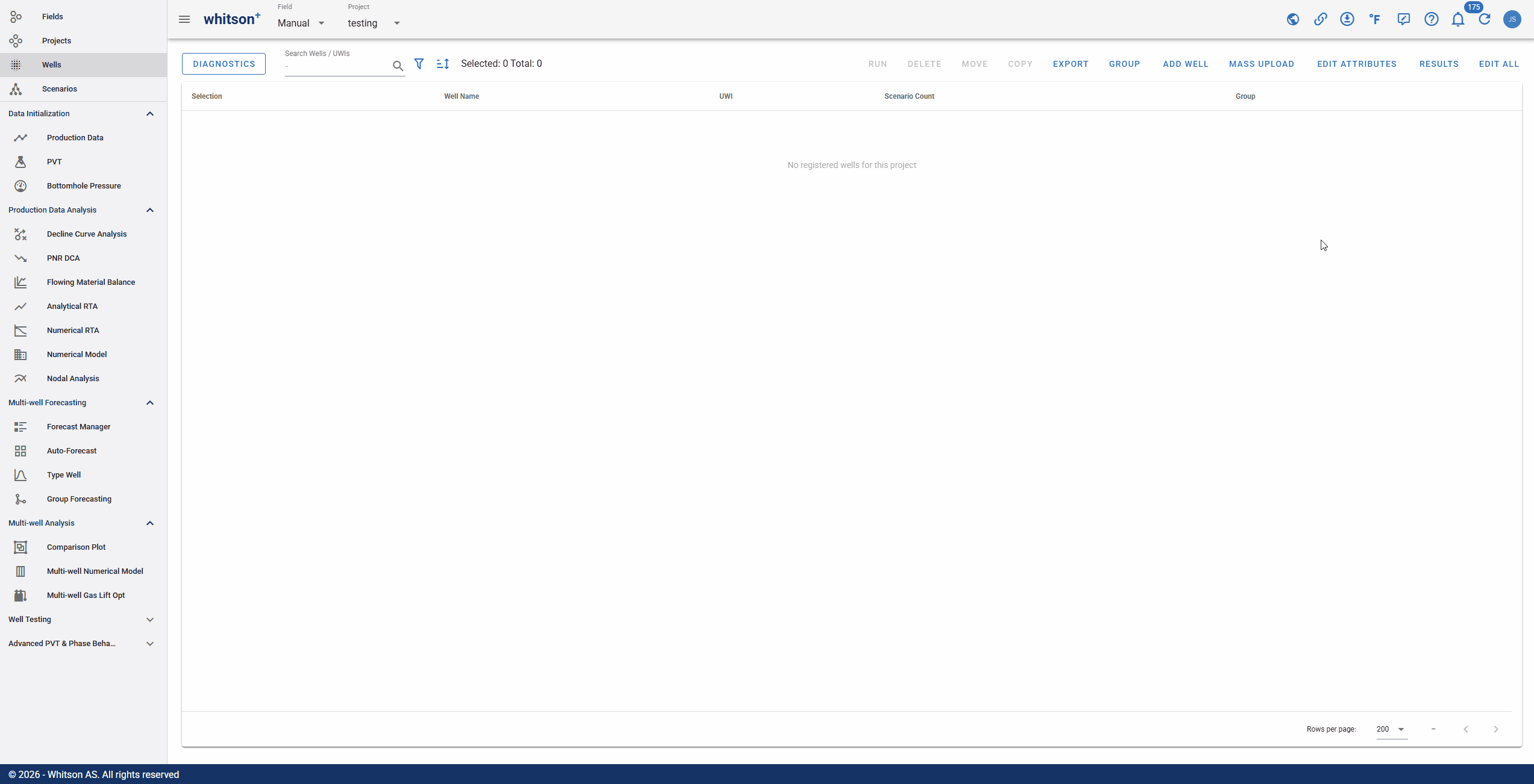Click the ADD WELL button
The width and height of the screenshot is (1534, 784).
pyautogui.click(x=1185, y=64)
